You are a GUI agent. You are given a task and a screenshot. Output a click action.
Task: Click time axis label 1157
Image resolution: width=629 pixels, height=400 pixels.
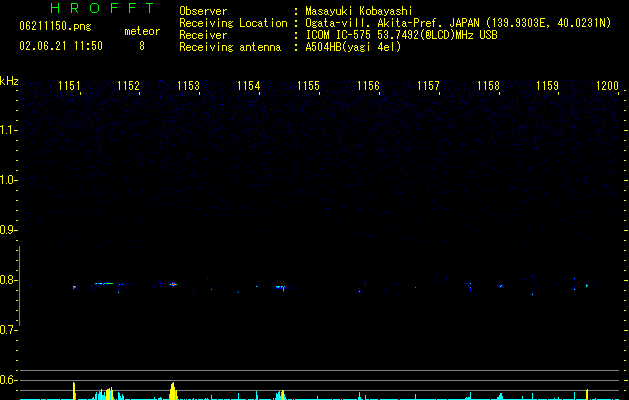(x=428, y=86)
